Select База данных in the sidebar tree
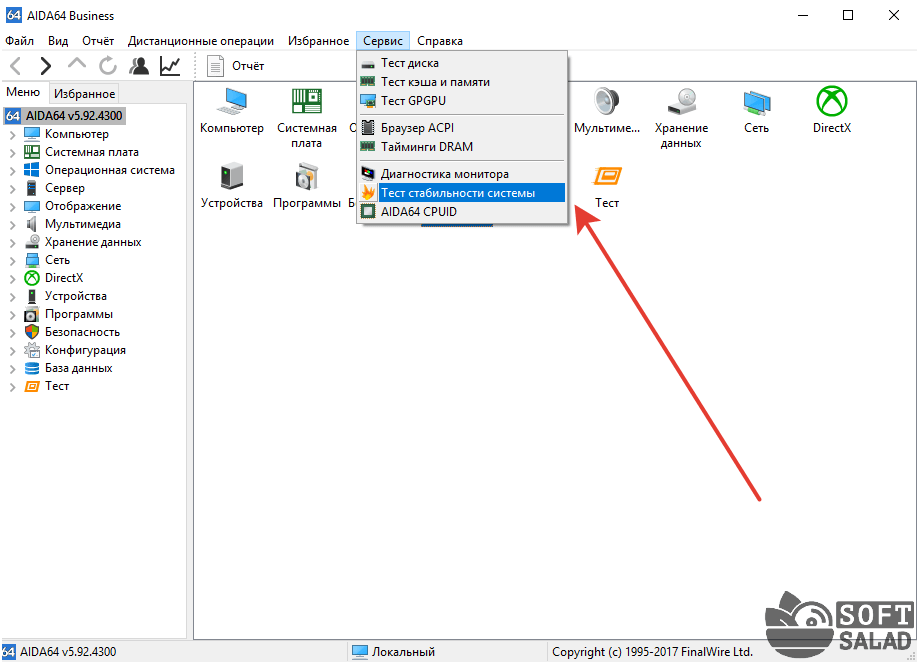The height and width of the screenshot is (664, 919). (79, 368)
